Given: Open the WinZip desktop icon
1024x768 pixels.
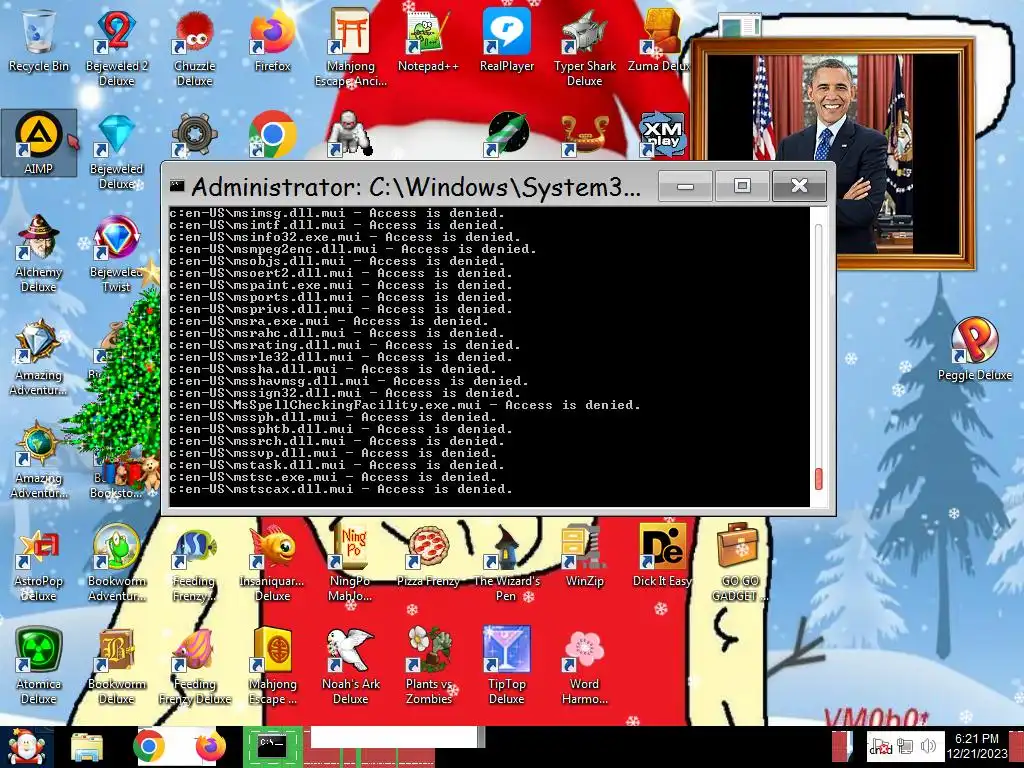Looking at the screenshot, I should (584, 556).
